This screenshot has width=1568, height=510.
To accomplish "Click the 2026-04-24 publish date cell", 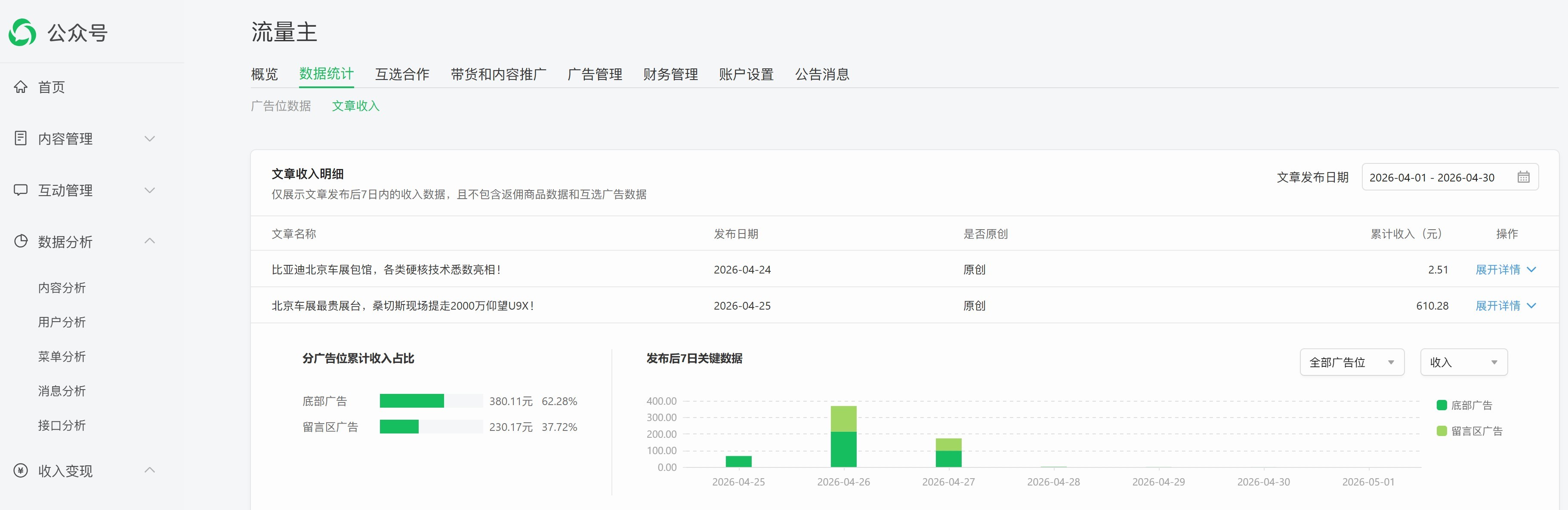I will [x=742, y=270].
